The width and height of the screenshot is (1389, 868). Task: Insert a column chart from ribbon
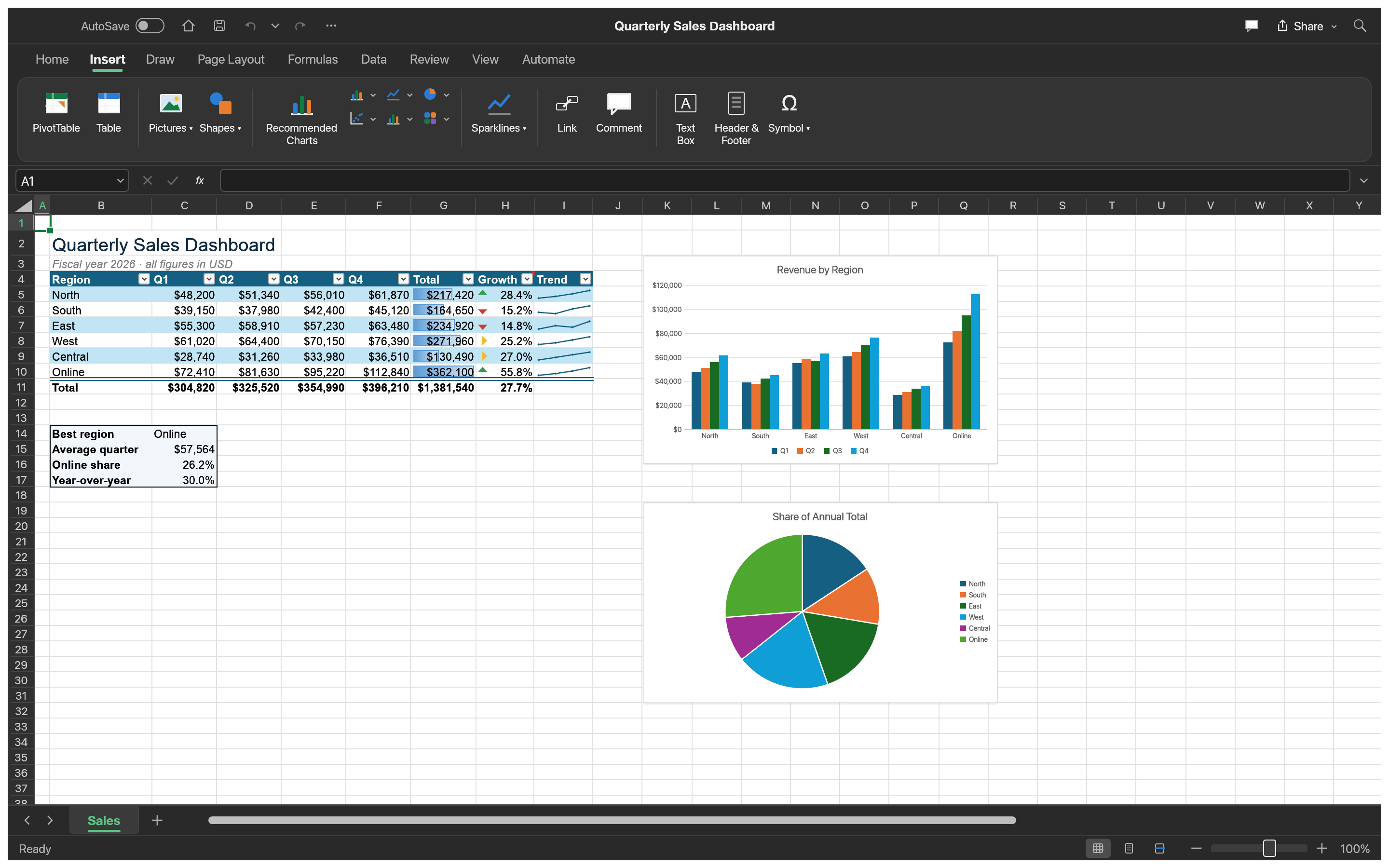[x=357, y=95]
